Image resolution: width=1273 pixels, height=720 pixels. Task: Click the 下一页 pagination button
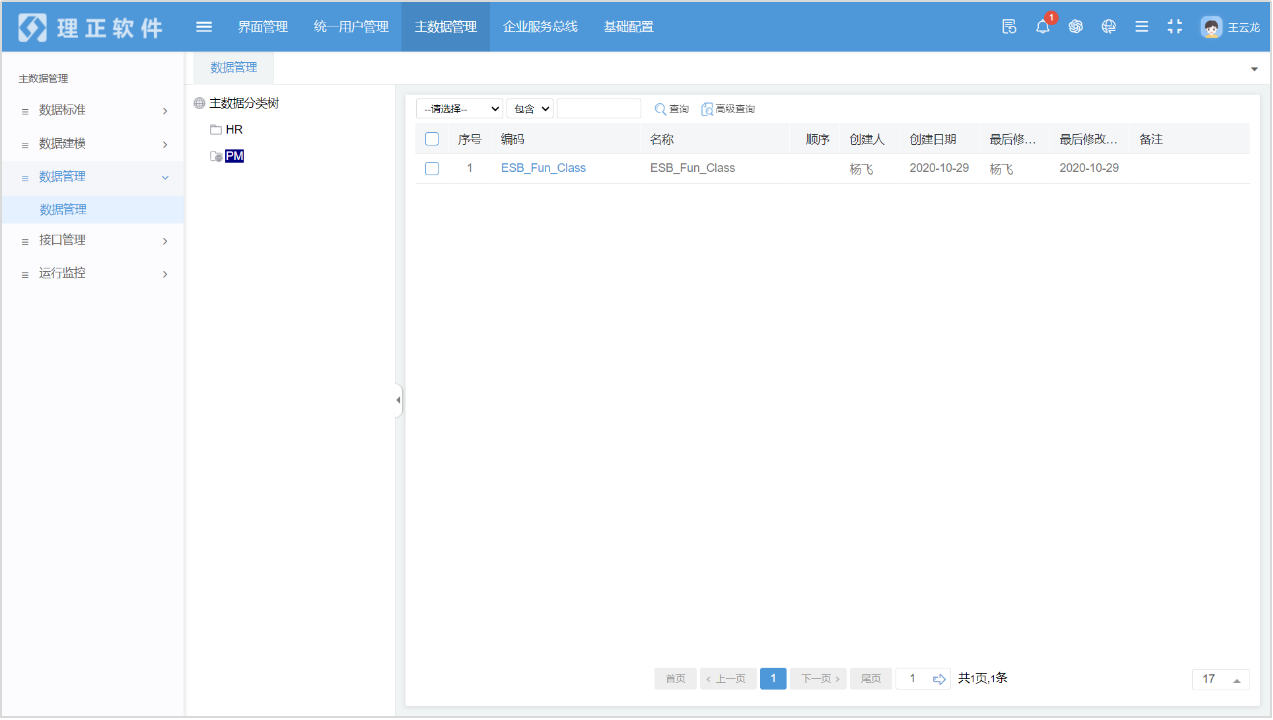pyautogui.click(x=818, y=679)
